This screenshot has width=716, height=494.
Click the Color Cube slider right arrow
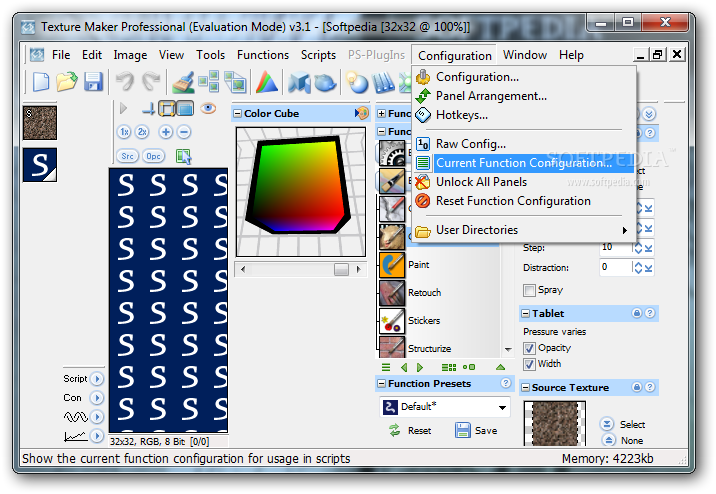[x=359, y=269]
